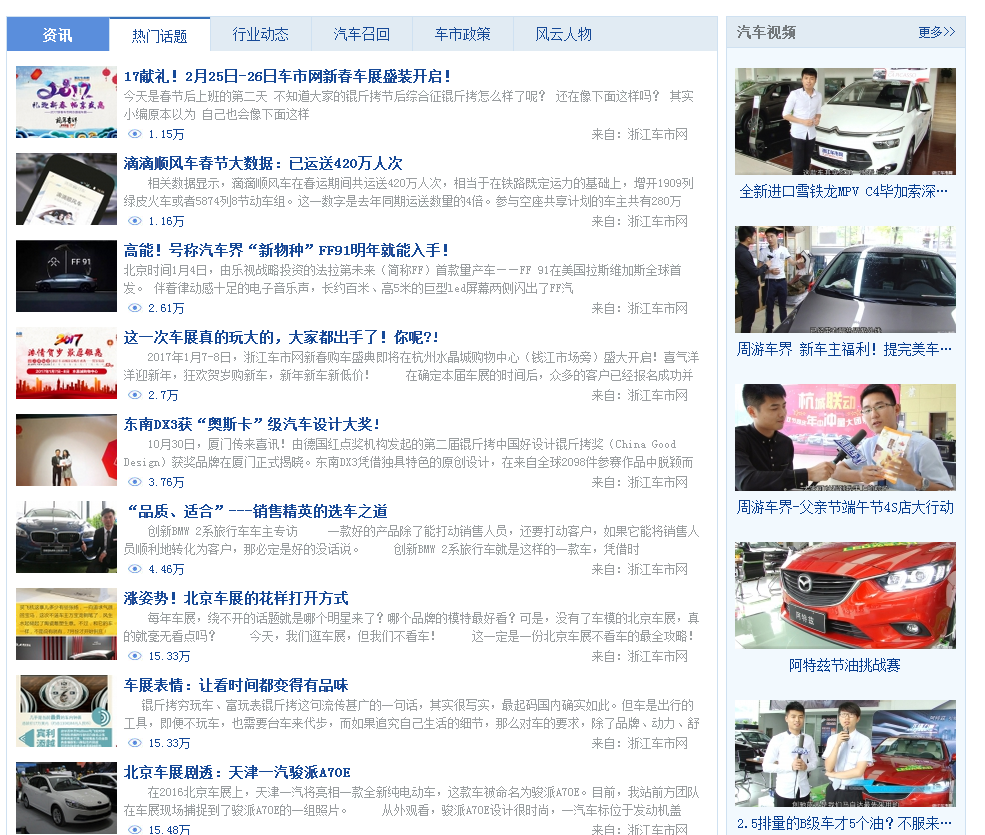
Task: Select the 汽车召回 tab
Action: (362, 35)
